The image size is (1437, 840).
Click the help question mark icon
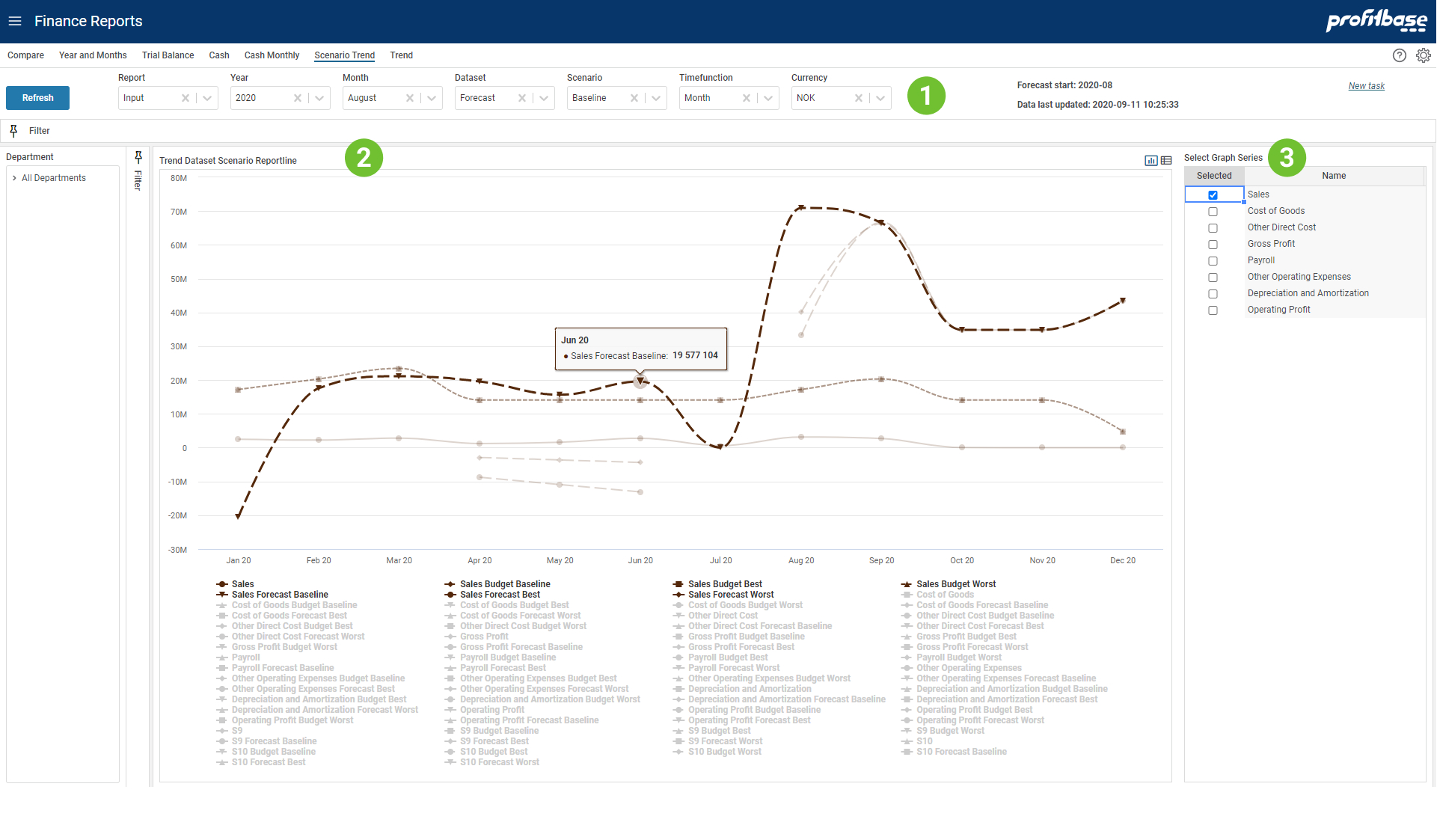pos(1399,55)
